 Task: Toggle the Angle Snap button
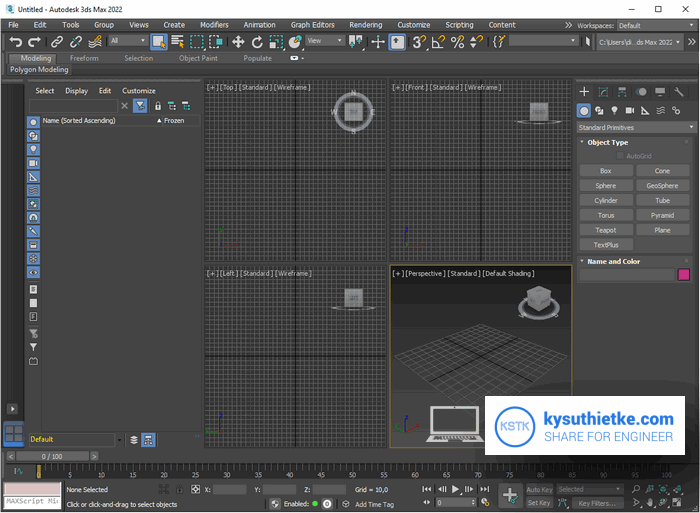pyautogui.click(x=438, y=42)
